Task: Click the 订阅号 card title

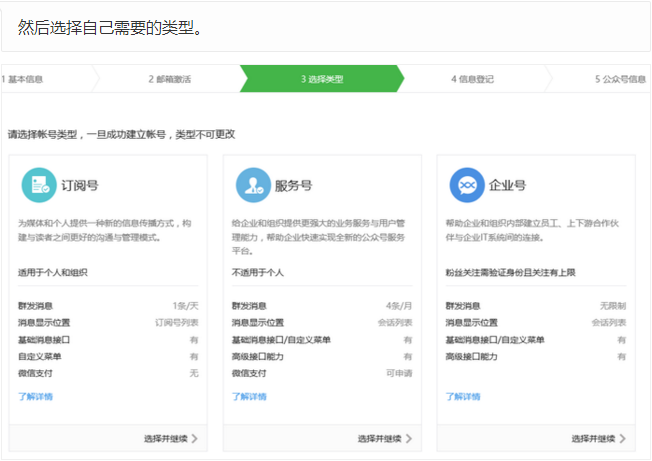Action: pyautogui.click(x=80, y=185)
